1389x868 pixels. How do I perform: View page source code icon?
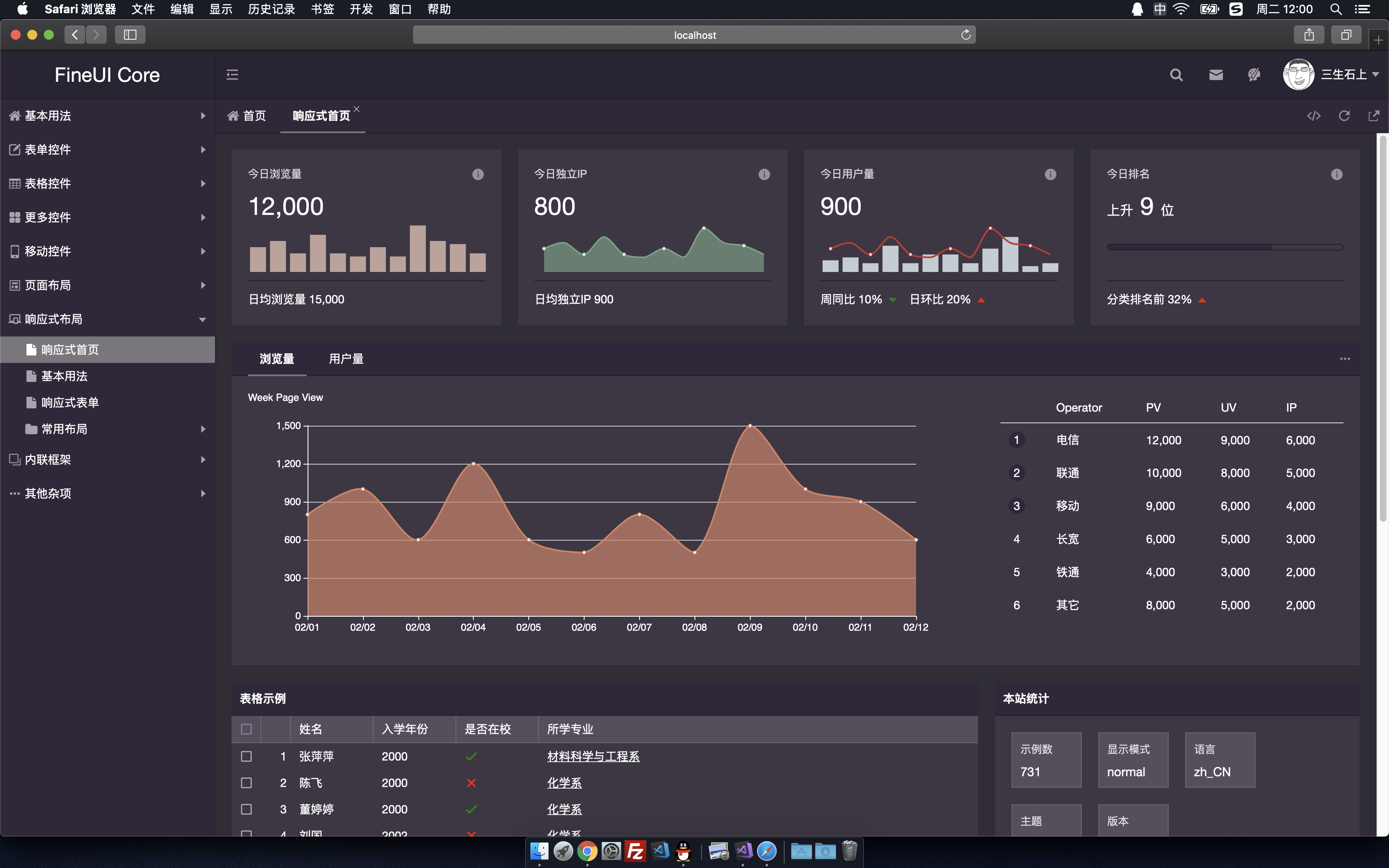[1314, 116]
